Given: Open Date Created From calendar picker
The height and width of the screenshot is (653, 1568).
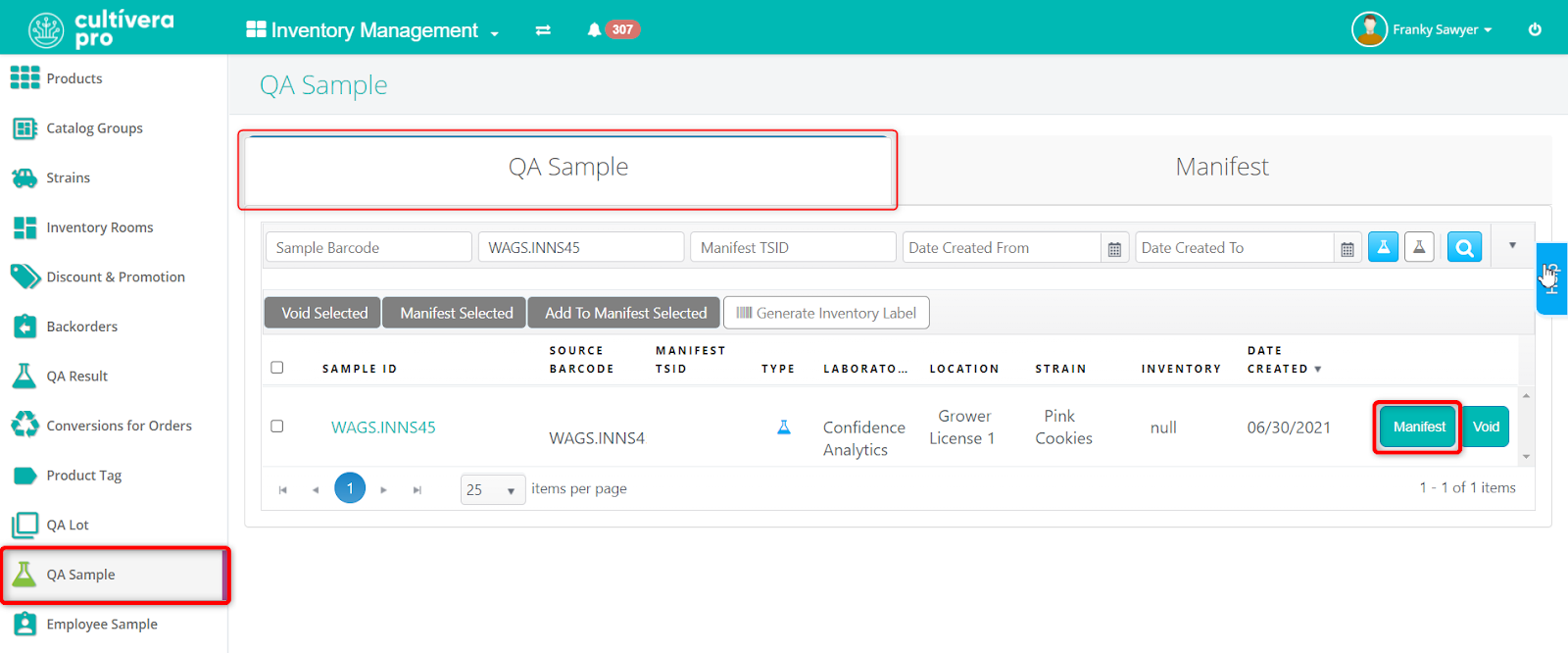Looking at the screenshot, I should pos(1114,248).
